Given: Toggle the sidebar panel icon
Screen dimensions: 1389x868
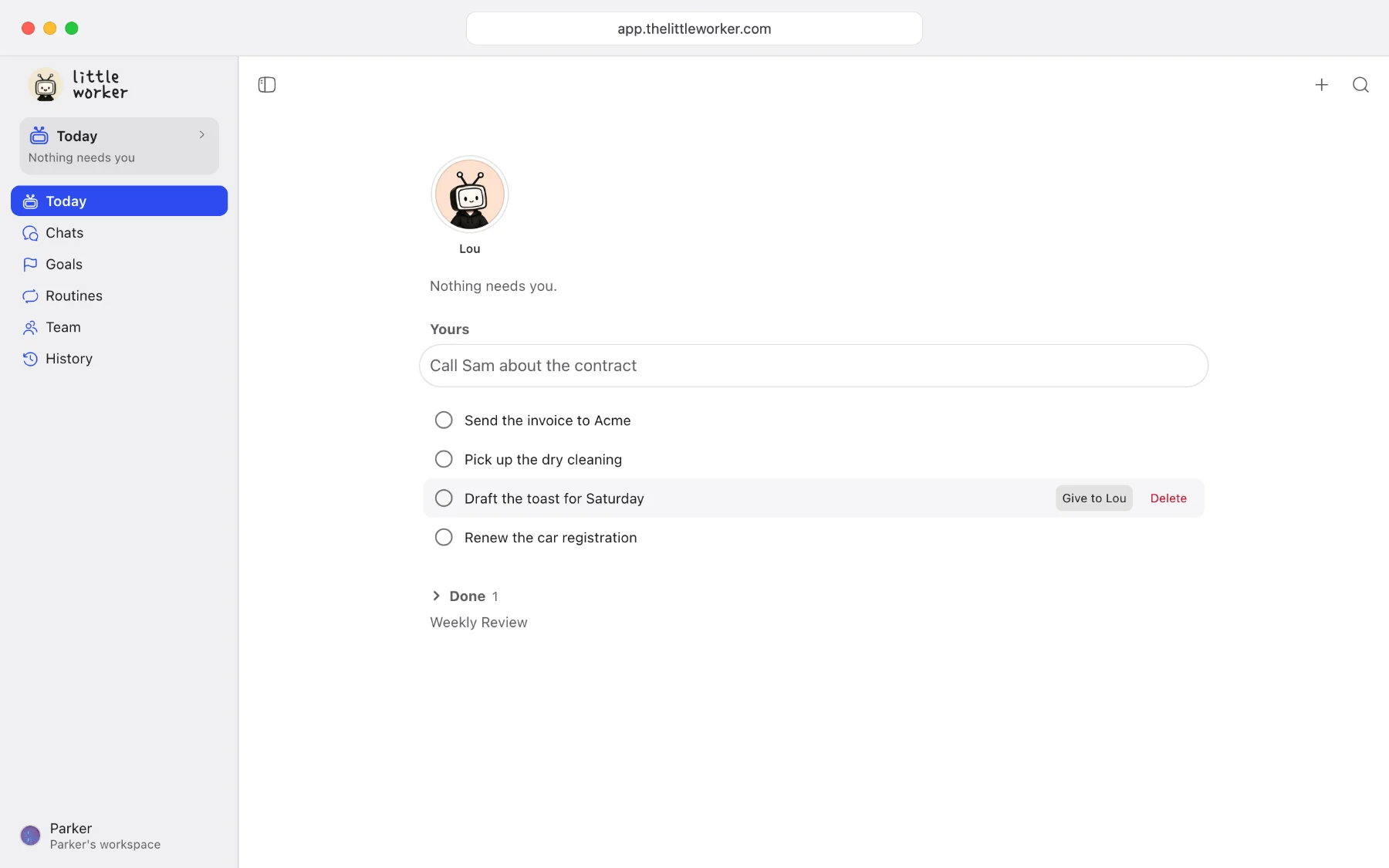Looking at the screenshot, I should [x=267, y=85].
